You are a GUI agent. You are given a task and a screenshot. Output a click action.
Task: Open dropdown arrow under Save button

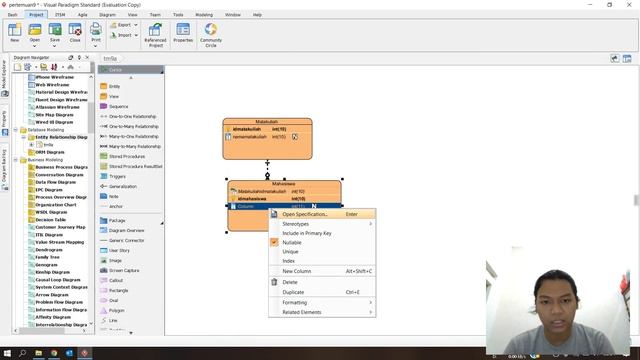point(55,46)
